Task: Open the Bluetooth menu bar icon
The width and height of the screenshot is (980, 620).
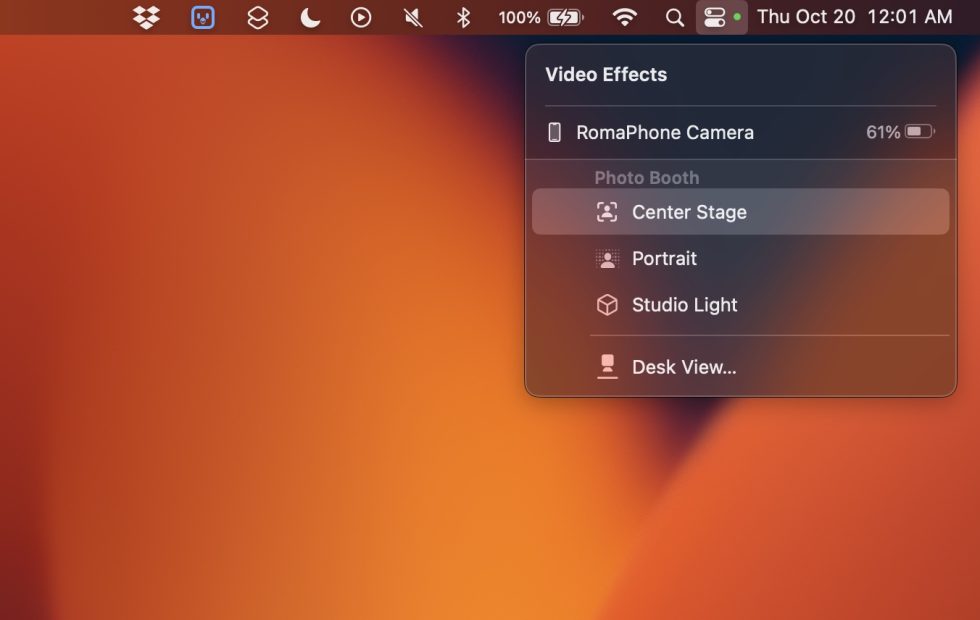Action: [463, 18]
